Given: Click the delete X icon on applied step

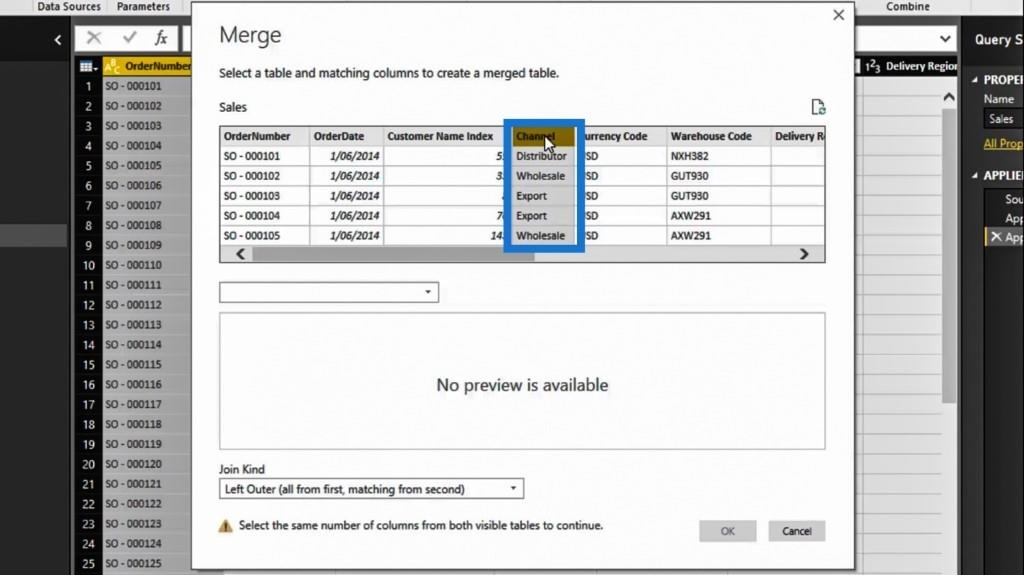Looking at the screenshot, I should click(995, 237).
